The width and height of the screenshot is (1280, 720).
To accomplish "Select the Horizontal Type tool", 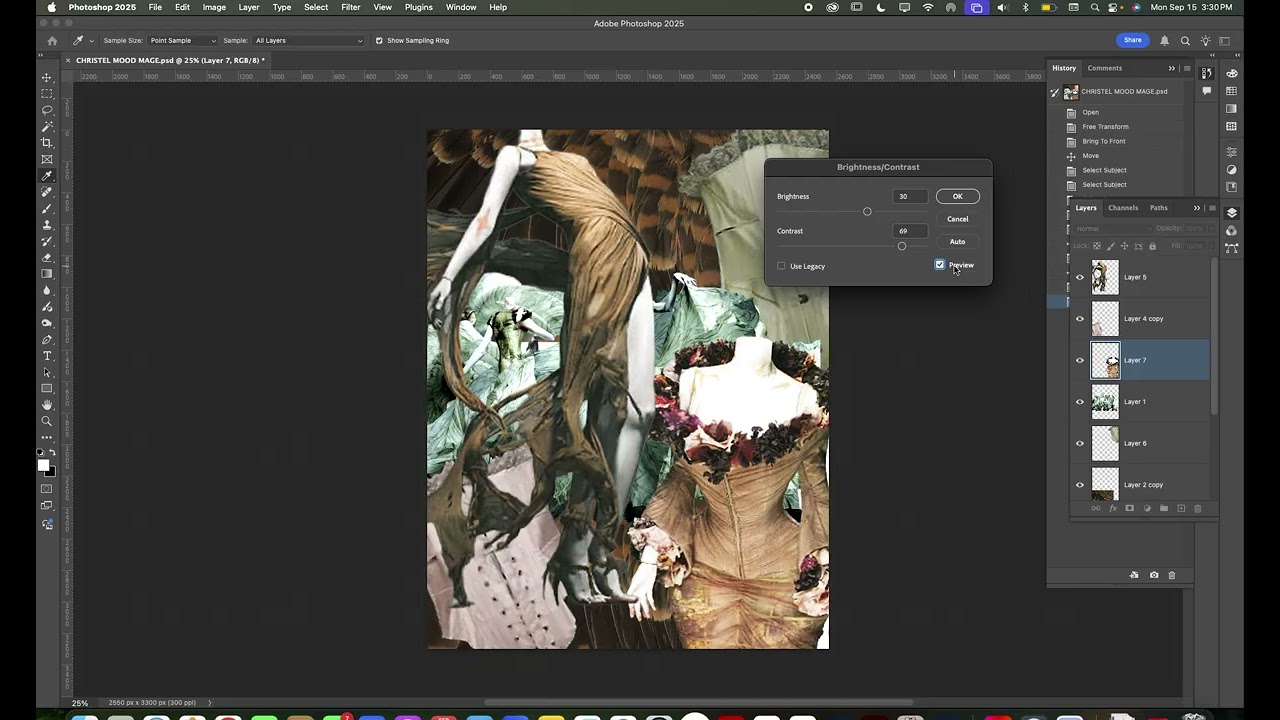I will tap(46, 355).
